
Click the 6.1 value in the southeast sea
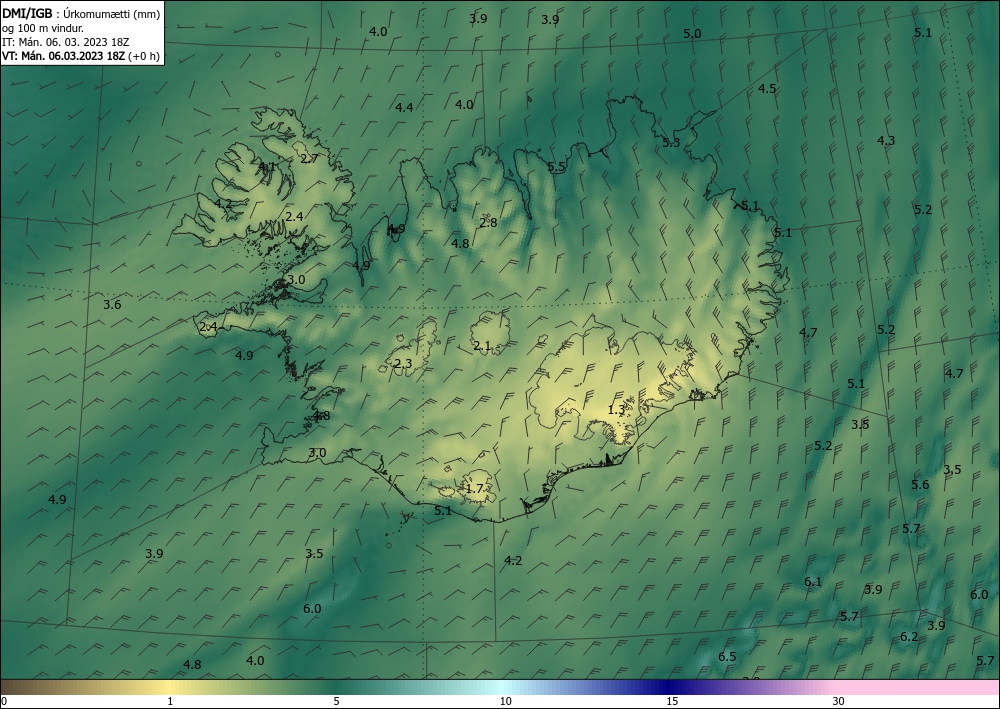tap(813, 581)
